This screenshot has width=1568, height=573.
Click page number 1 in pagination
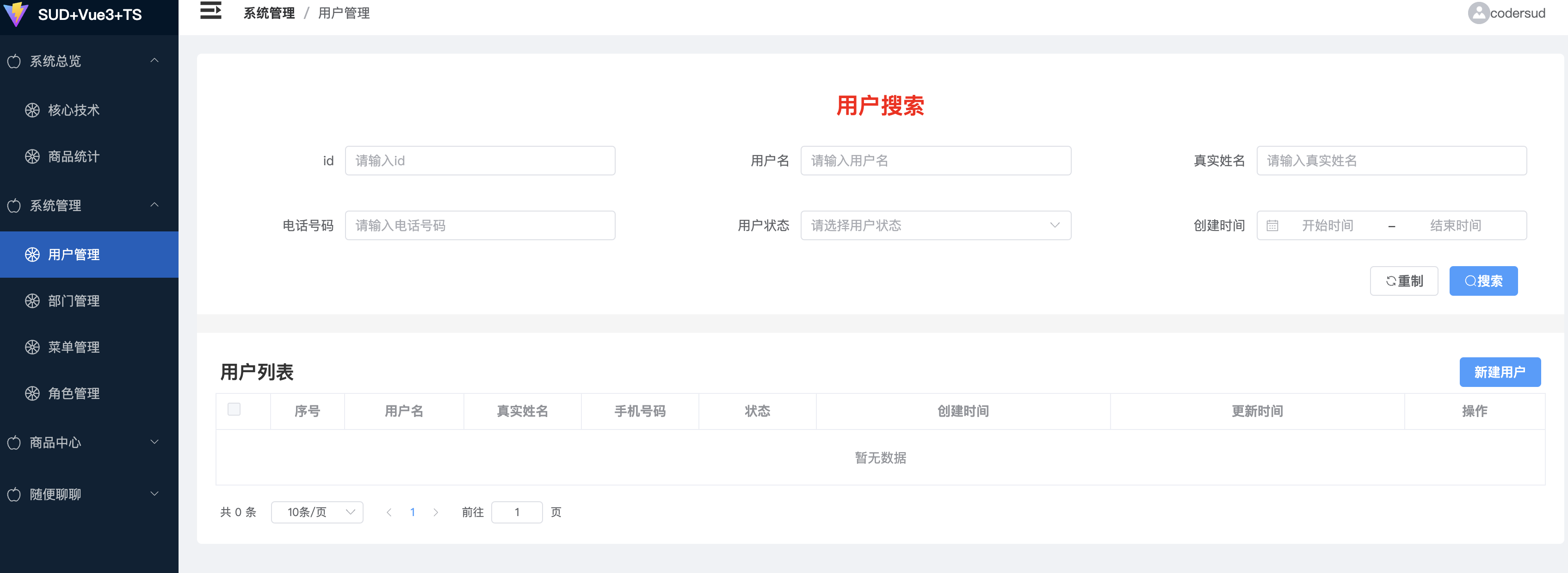(x=413, y=512)
